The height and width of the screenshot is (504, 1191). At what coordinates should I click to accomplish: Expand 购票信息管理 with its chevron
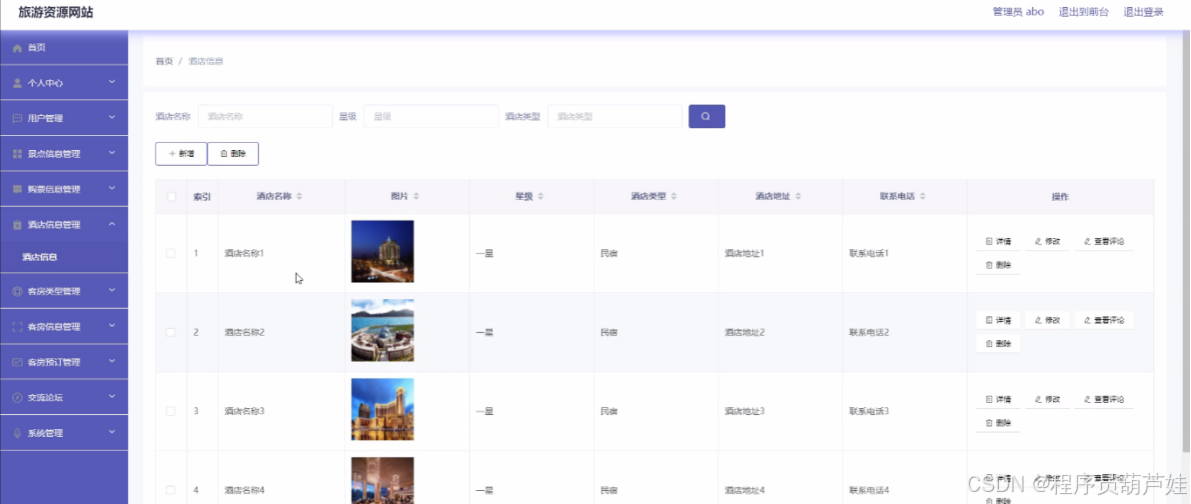click(x=112, y=188)
